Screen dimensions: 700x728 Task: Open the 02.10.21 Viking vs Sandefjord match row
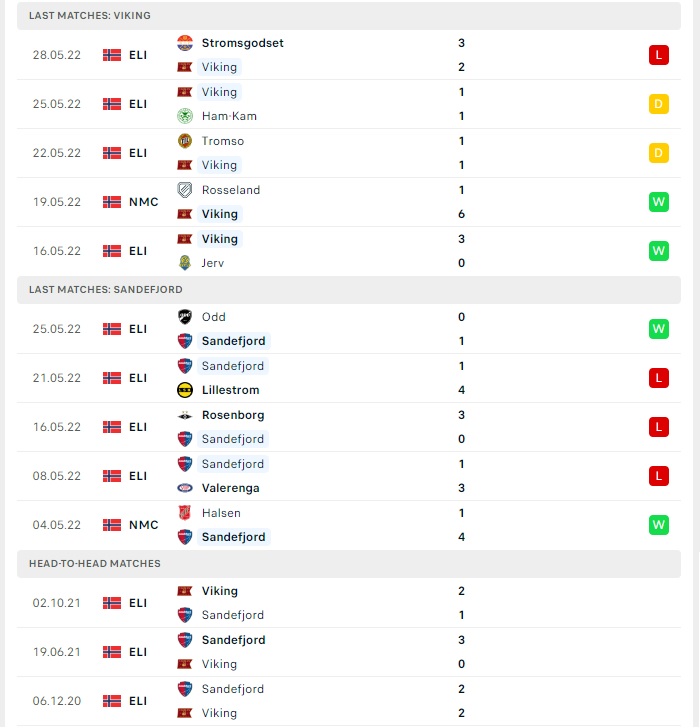point(349,603)
